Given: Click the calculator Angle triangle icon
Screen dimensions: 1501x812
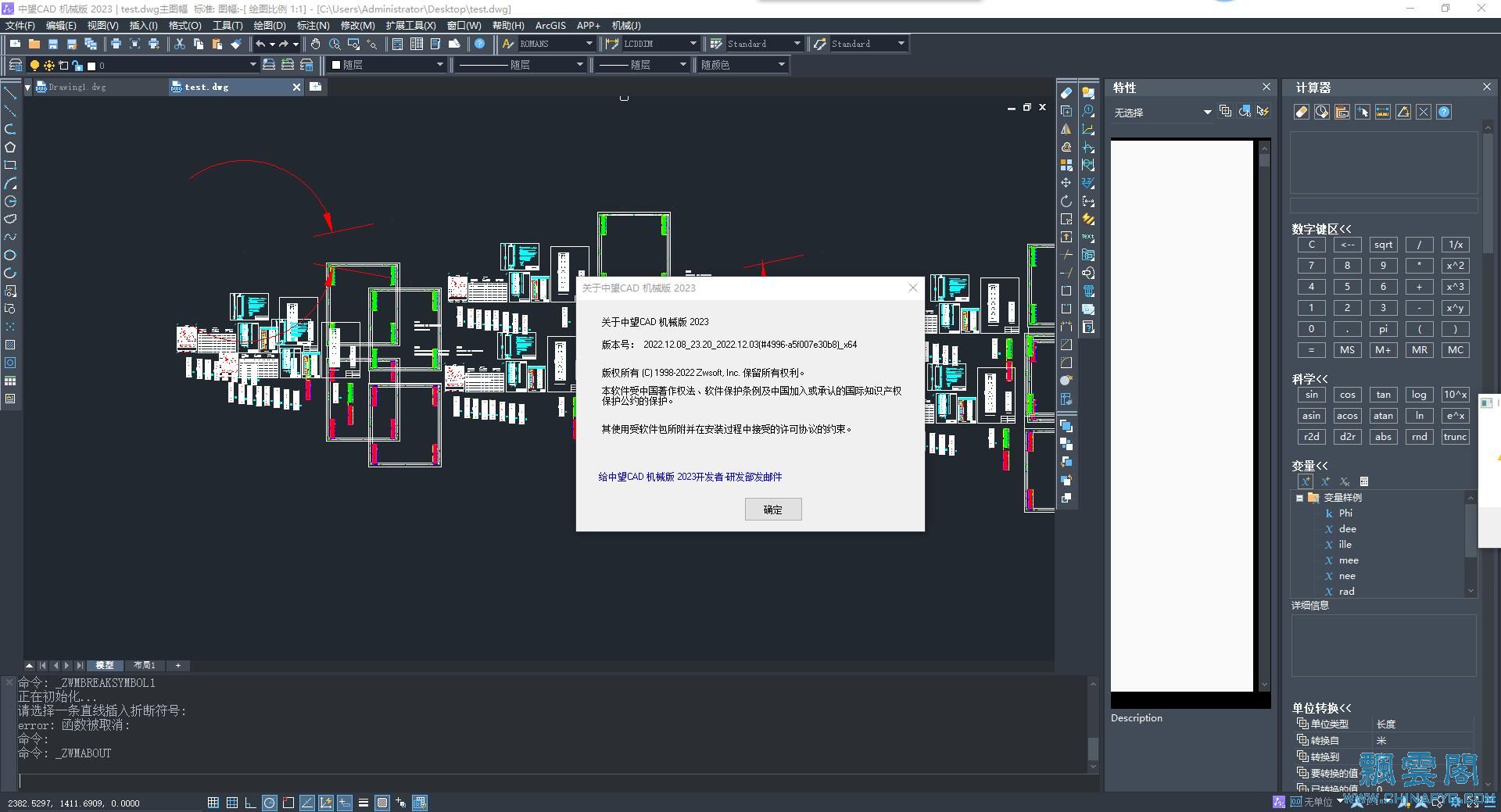Looking at the screenshot, I should pos(1403,112).
